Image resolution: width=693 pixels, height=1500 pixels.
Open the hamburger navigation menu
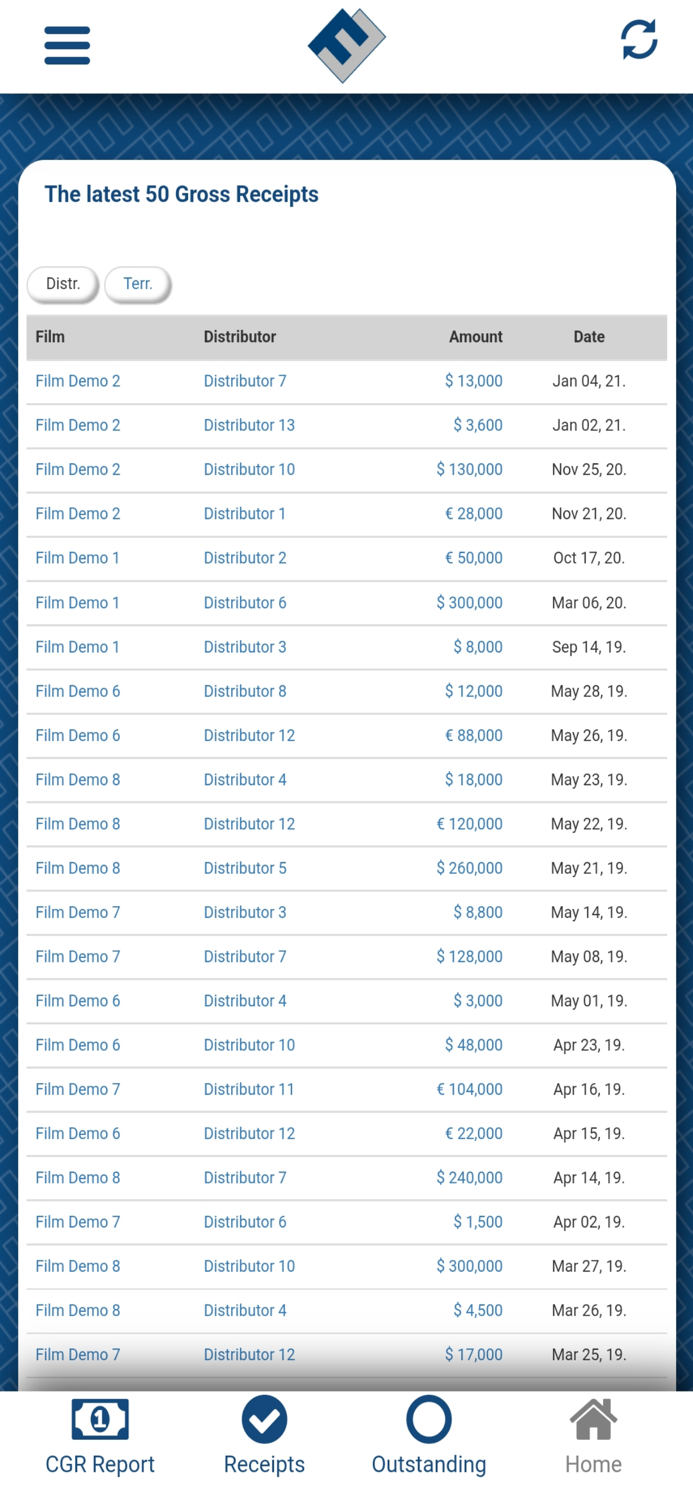tap(66, 45)
